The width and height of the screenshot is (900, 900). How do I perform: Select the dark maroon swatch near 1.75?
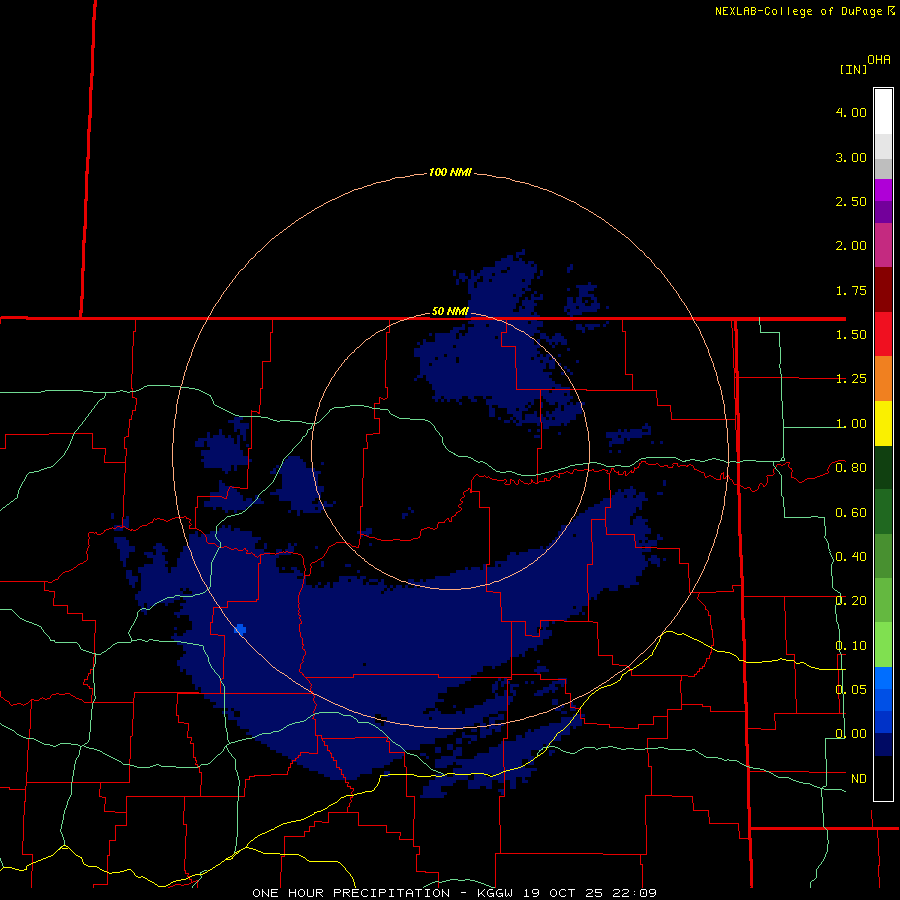(883, 290)
